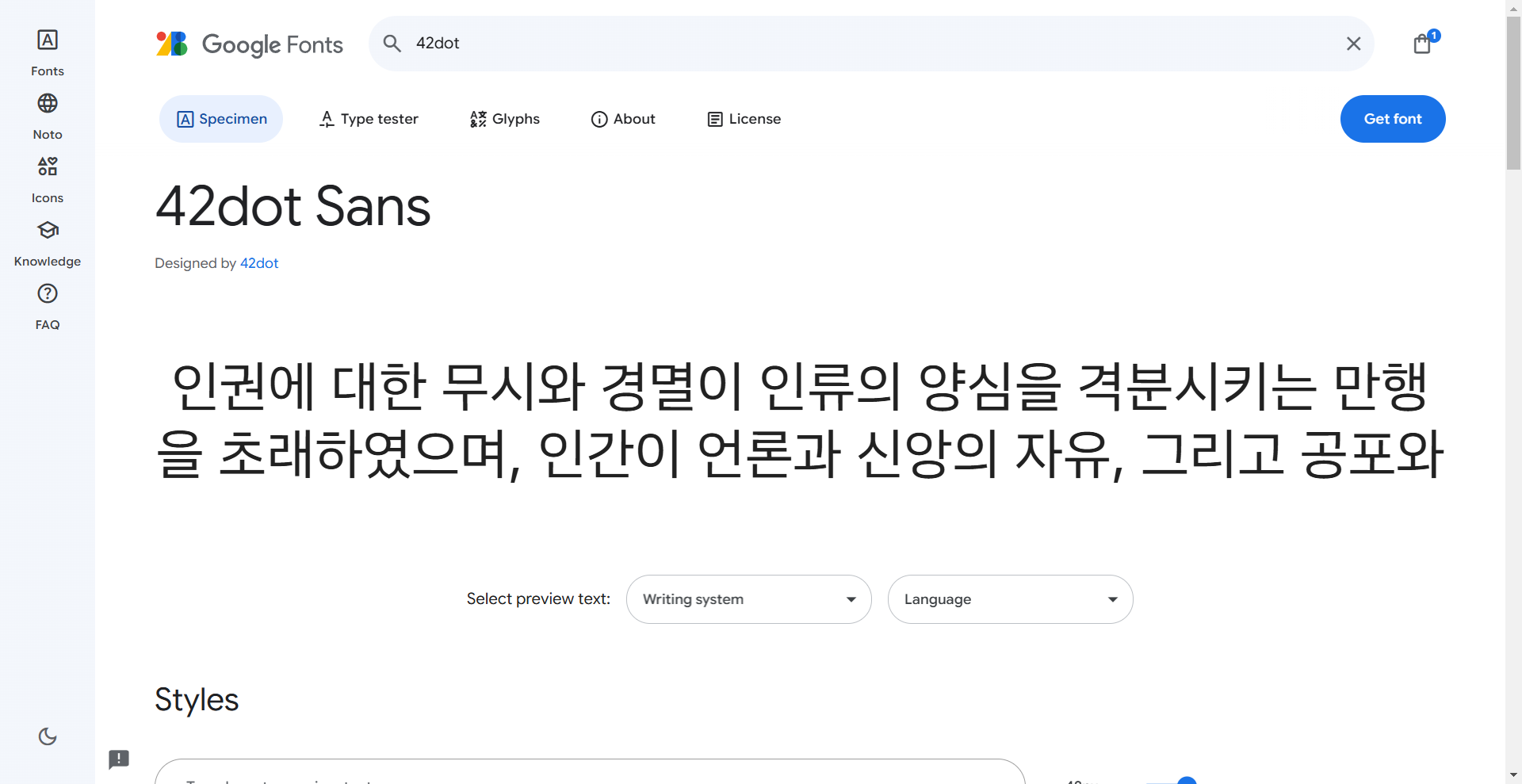The image size is (1522, 784).
Task: Send feedback using exclamation bubble icon
Action: coord(119,759)
